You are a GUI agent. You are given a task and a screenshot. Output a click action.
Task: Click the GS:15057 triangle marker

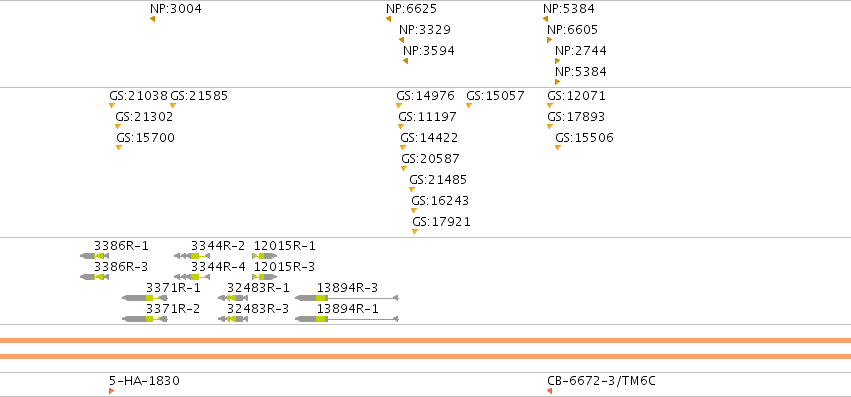coord(469,105)
